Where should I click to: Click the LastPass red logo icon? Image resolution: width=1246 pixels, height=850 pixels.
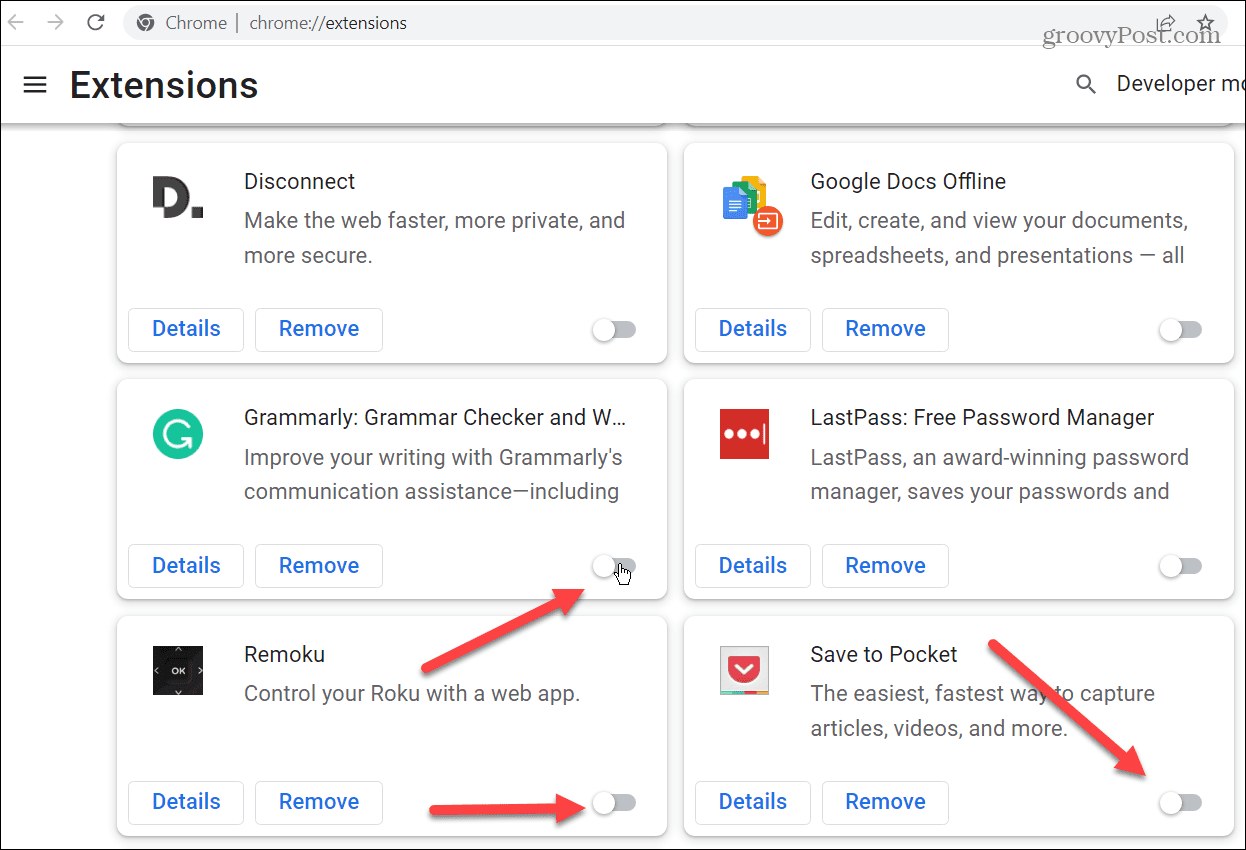[x=744, y=434]
